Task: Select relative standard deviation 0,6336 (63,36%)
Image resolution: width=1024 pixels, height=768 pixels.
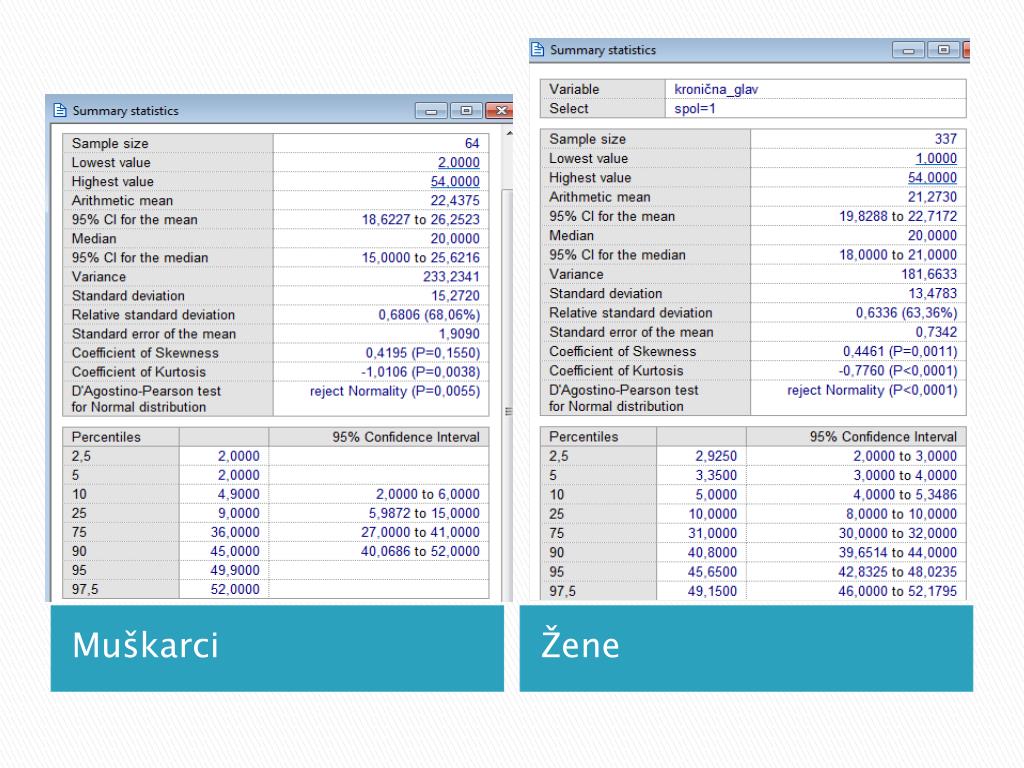Action: [906, 313]
